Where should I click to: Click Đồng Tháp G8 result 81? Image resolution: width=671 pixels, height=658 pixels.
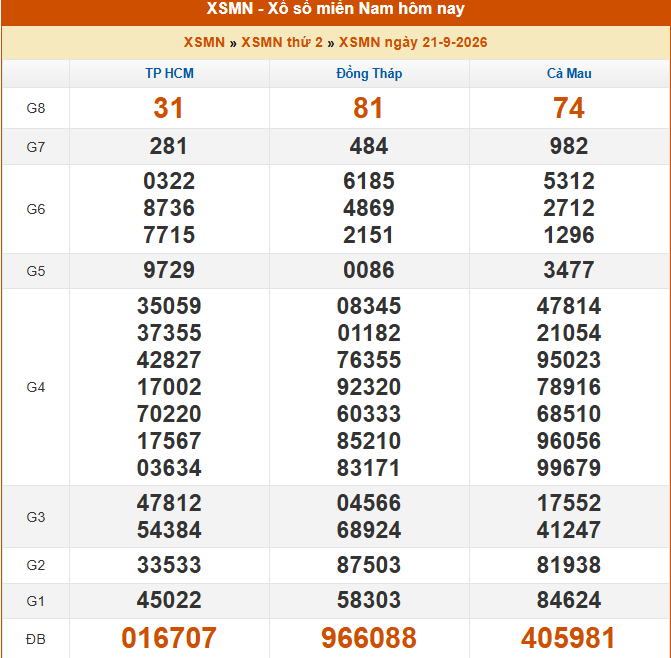[368, 108]
